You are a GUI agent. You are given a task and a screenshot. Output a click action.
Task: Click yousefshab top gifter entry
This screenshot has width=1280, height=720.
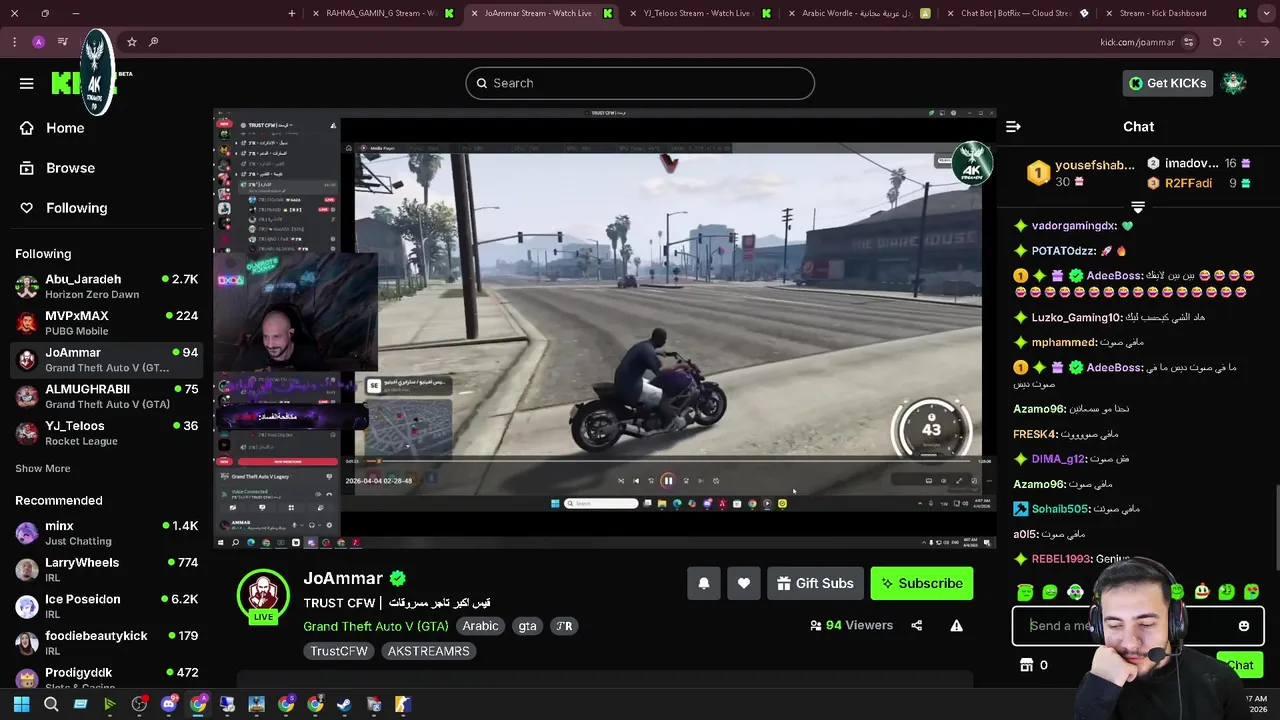[x=1080, y=173]
